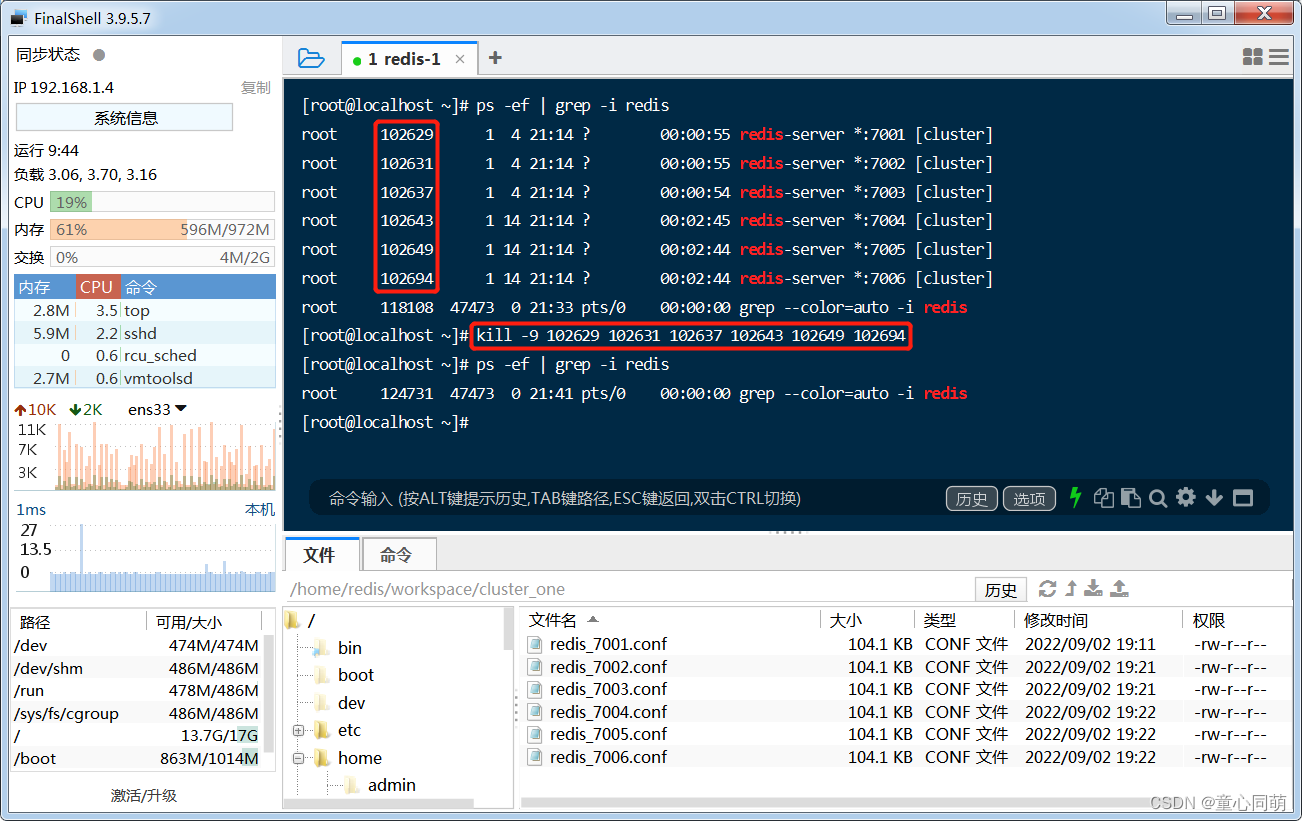
Task: Copy the IP address via 复制
Action: click(x=256, y=87)
